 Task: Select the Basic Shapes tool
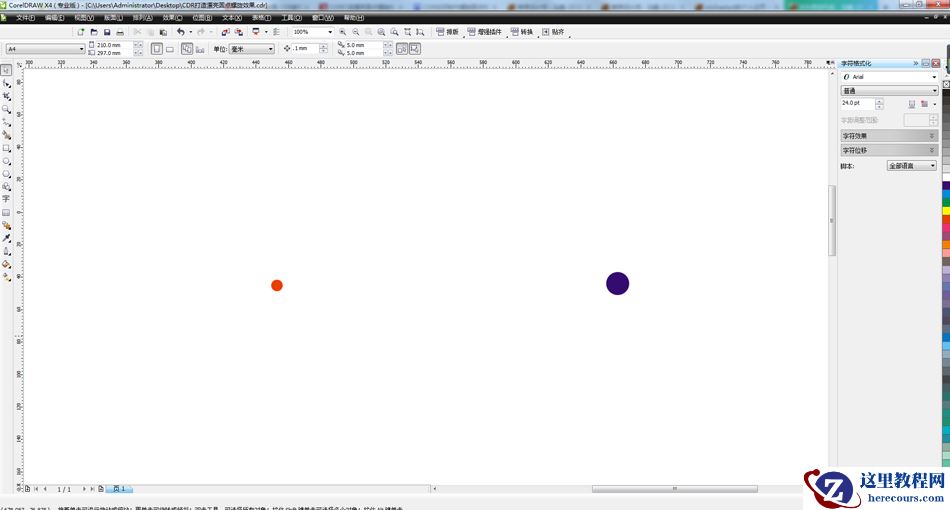pyautogui.click(x=6, y=187)
